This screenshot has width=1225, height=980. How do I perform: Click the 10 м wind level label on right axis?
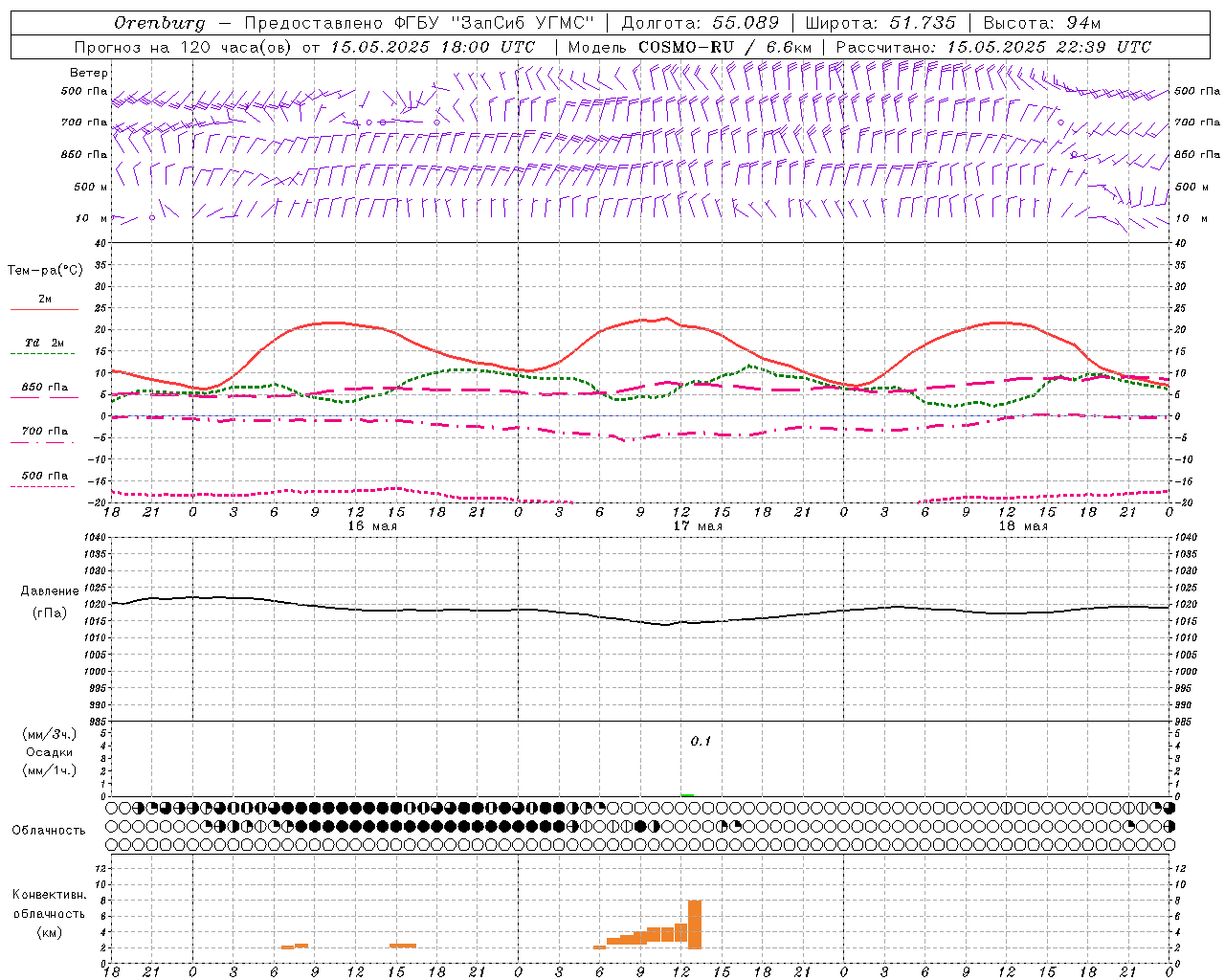point(1192,218)
